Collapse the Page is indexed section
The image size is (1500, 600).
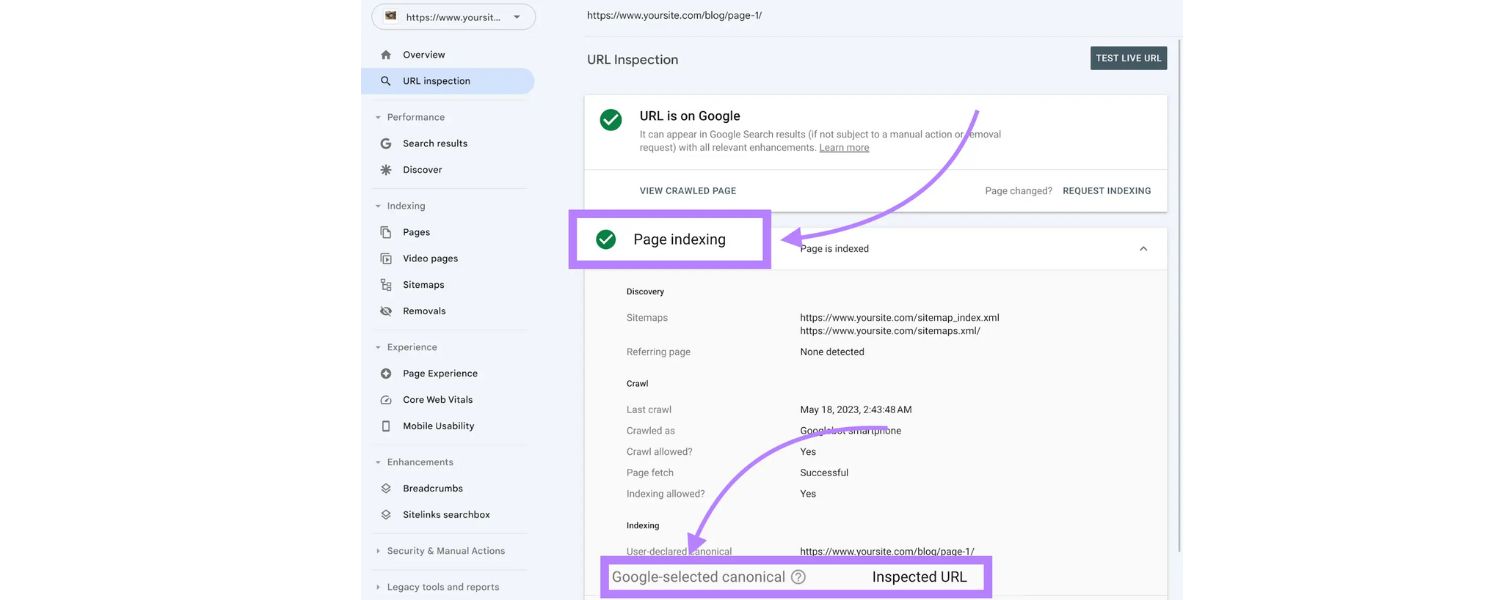coord(1142,248)
